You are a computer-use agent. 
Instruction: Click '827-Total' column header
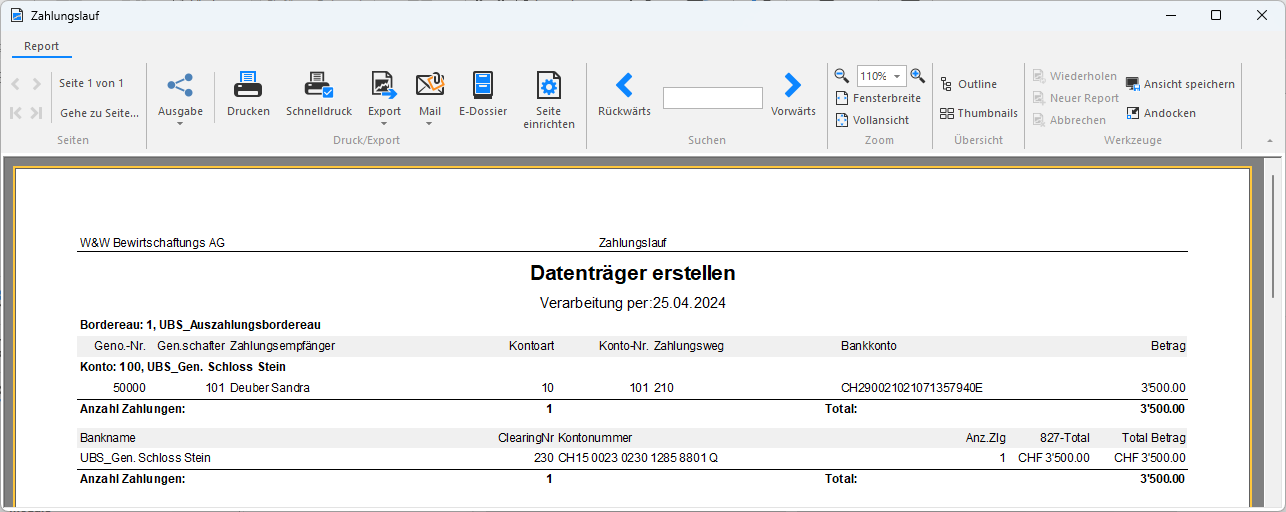pos(1065,438)
